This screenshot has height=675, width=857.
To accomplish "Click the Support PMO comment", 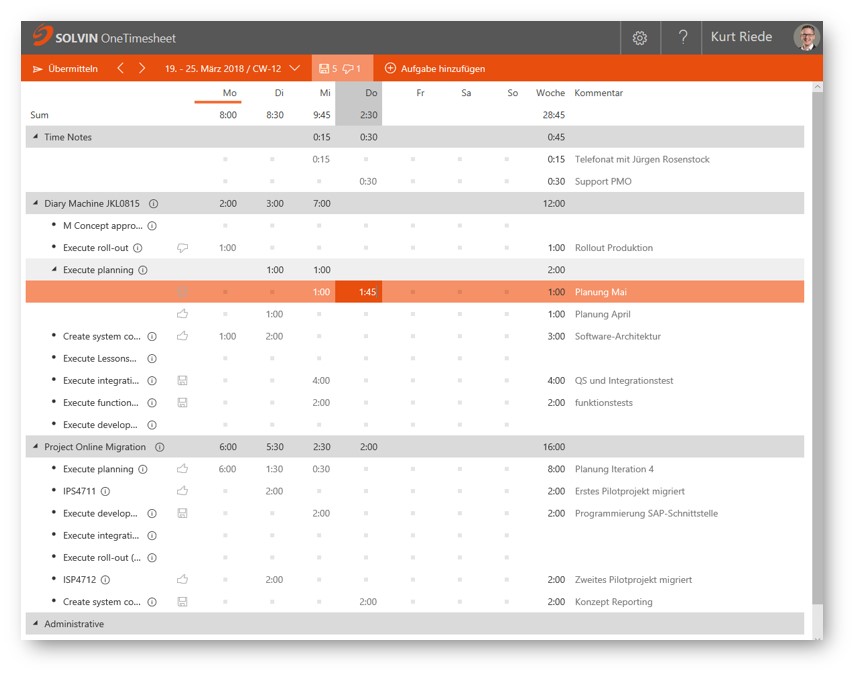I will click(603, 181).
